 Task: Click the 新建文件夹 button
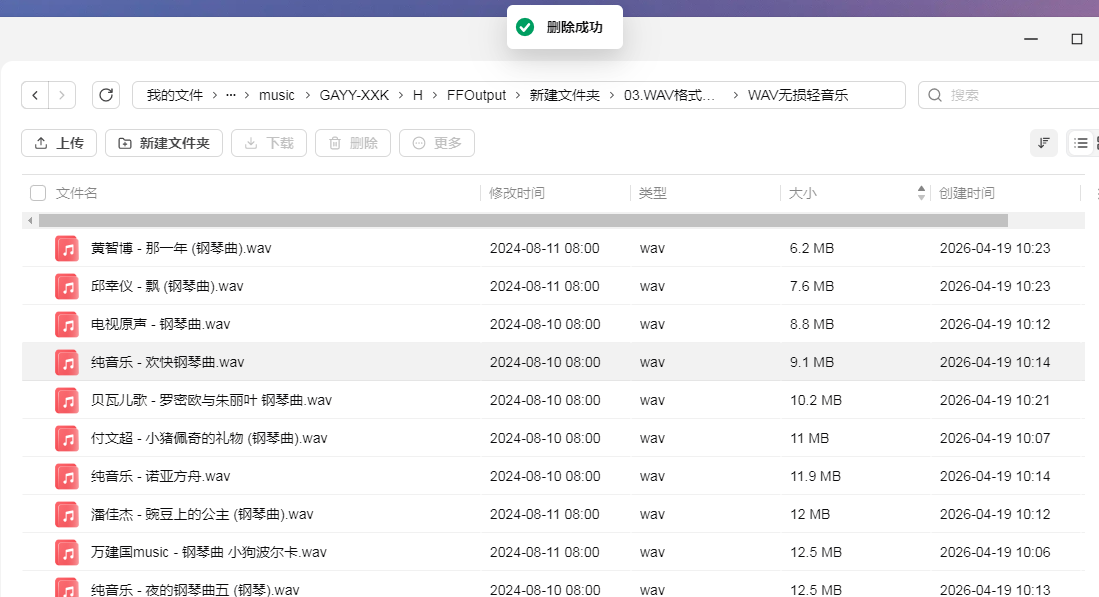[164, 143]
